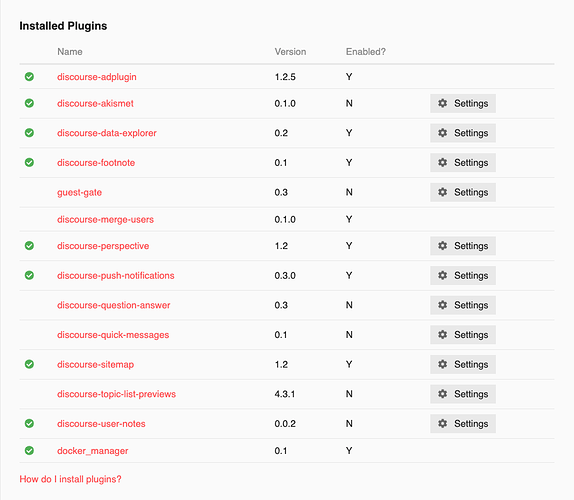Viewport: 574px width, 500px height.
Task: Click enabled value Y for docker_manager
Action: pyautogui.click(x=349, y=451)
